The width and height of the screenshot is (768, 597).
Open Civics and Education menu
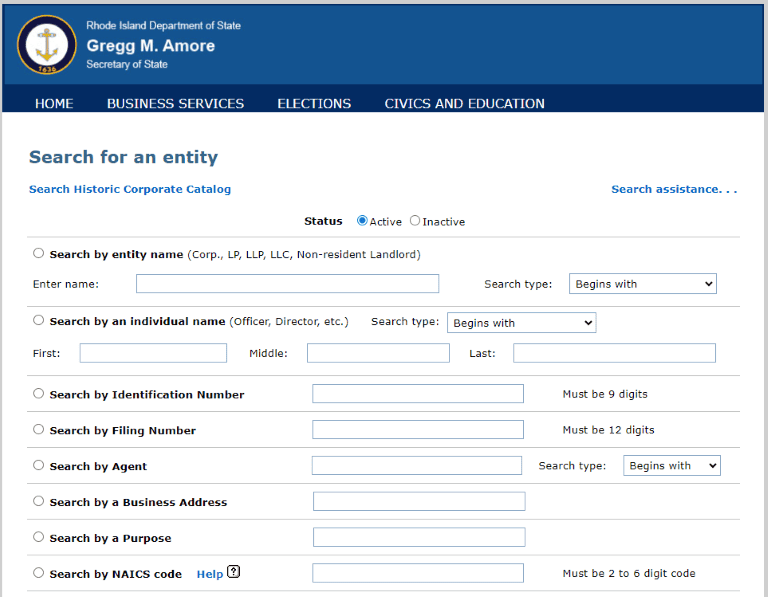coord(464,103)
